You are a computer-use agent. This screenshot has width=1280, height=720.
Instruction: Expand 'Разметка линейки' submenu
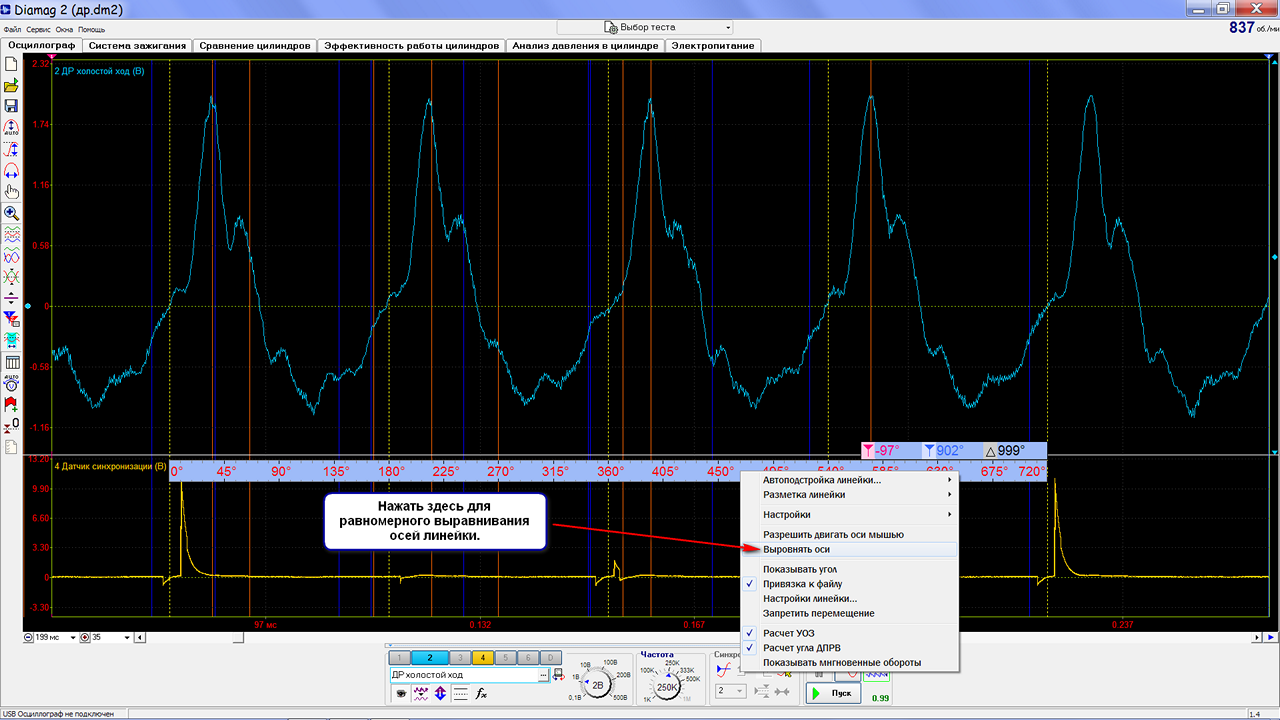coord(850,494)
